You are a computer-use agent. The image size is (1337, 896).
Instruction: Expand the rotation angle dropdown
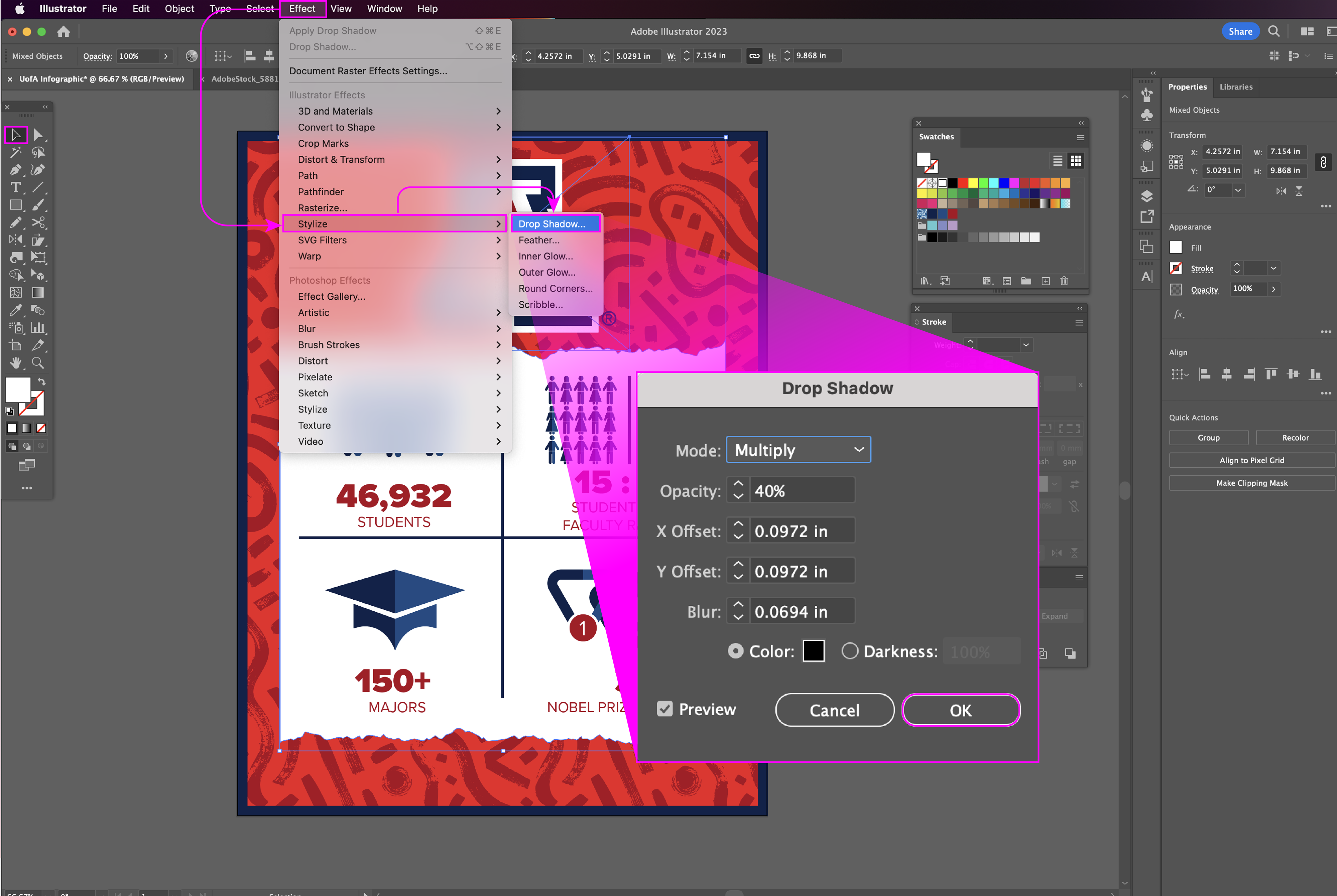[1237, 190]
